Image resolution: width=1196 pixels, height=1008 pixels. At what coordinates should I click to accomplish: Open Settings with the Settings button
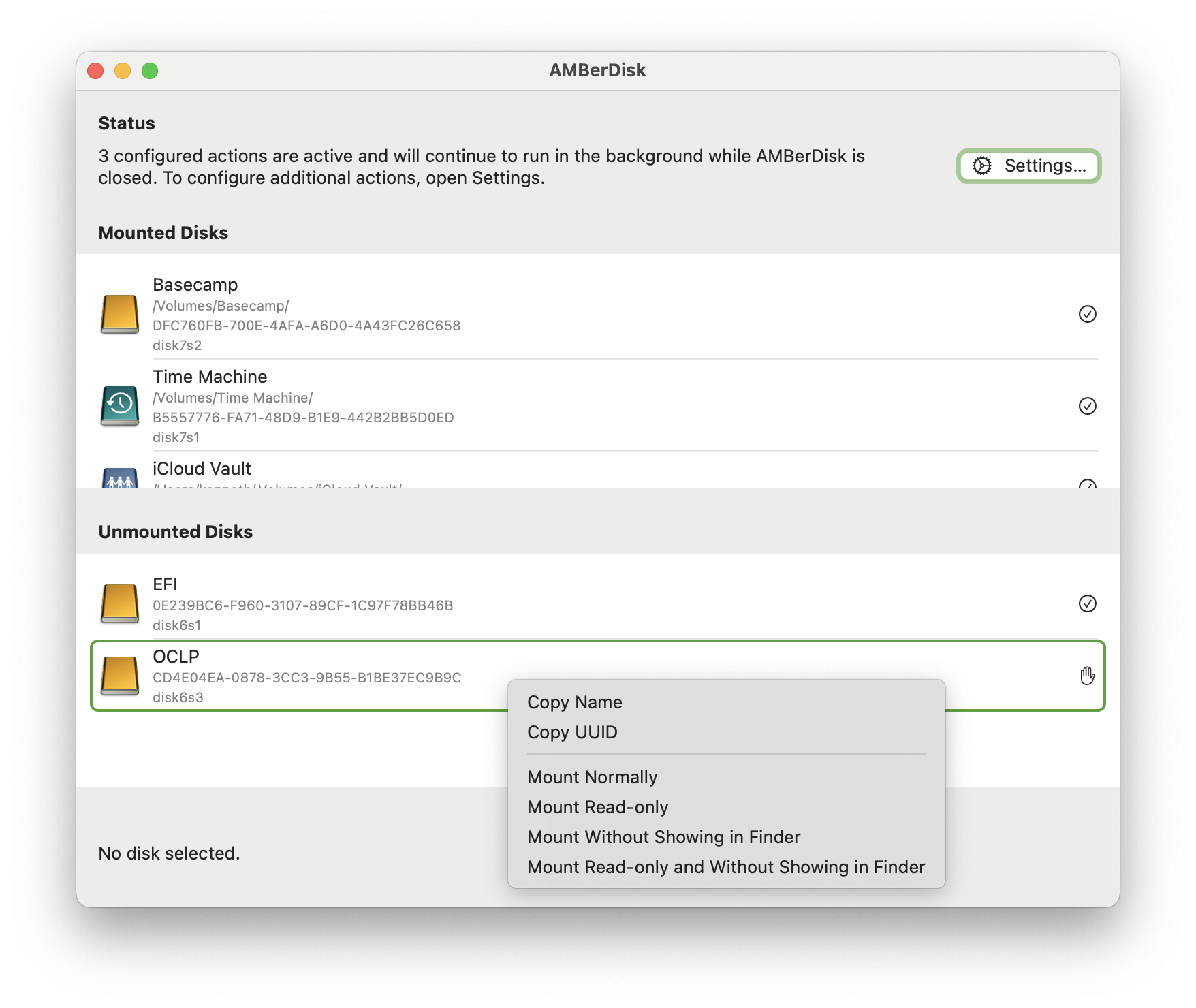point(1028,166)
